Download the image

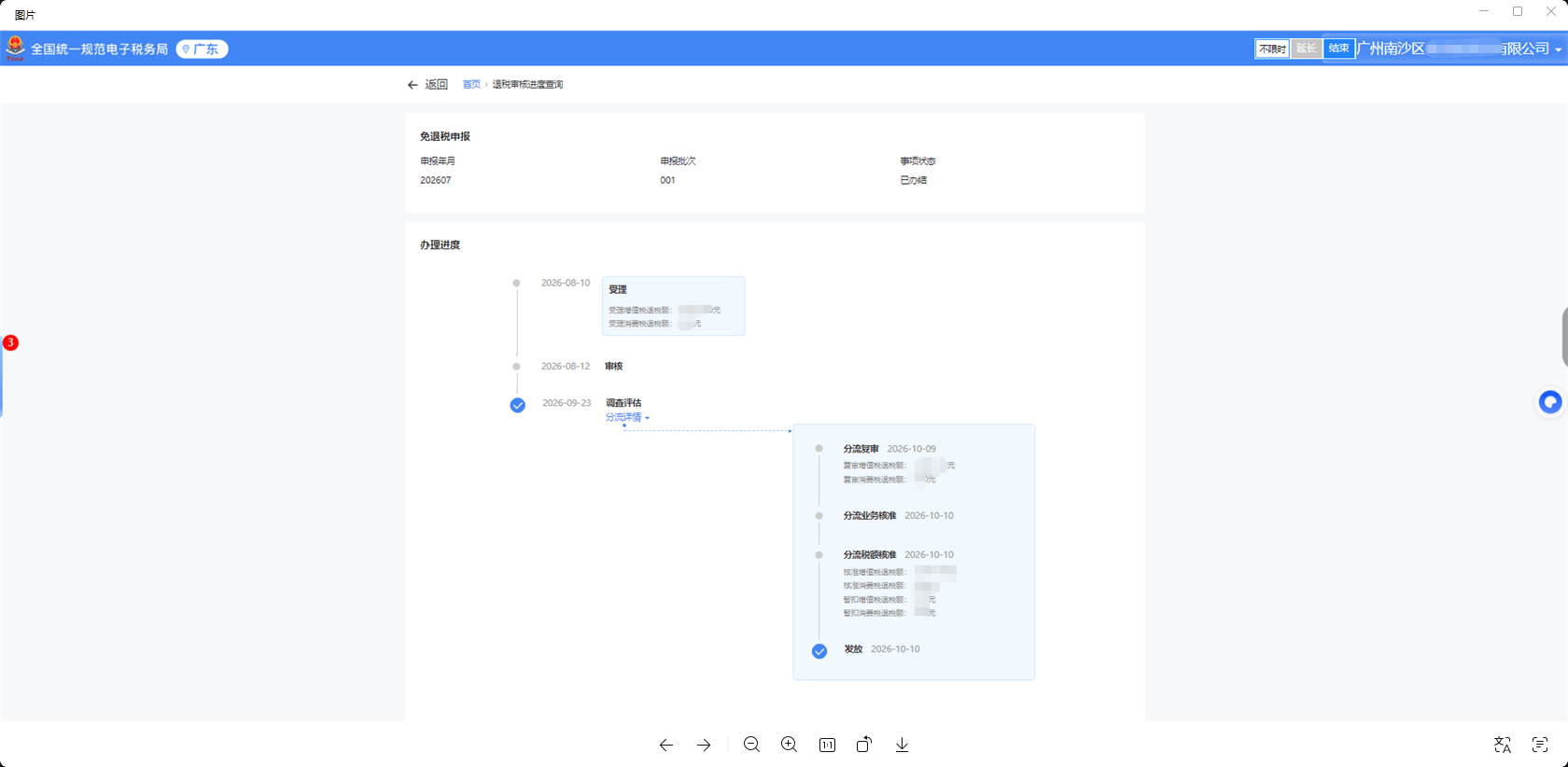902,745
